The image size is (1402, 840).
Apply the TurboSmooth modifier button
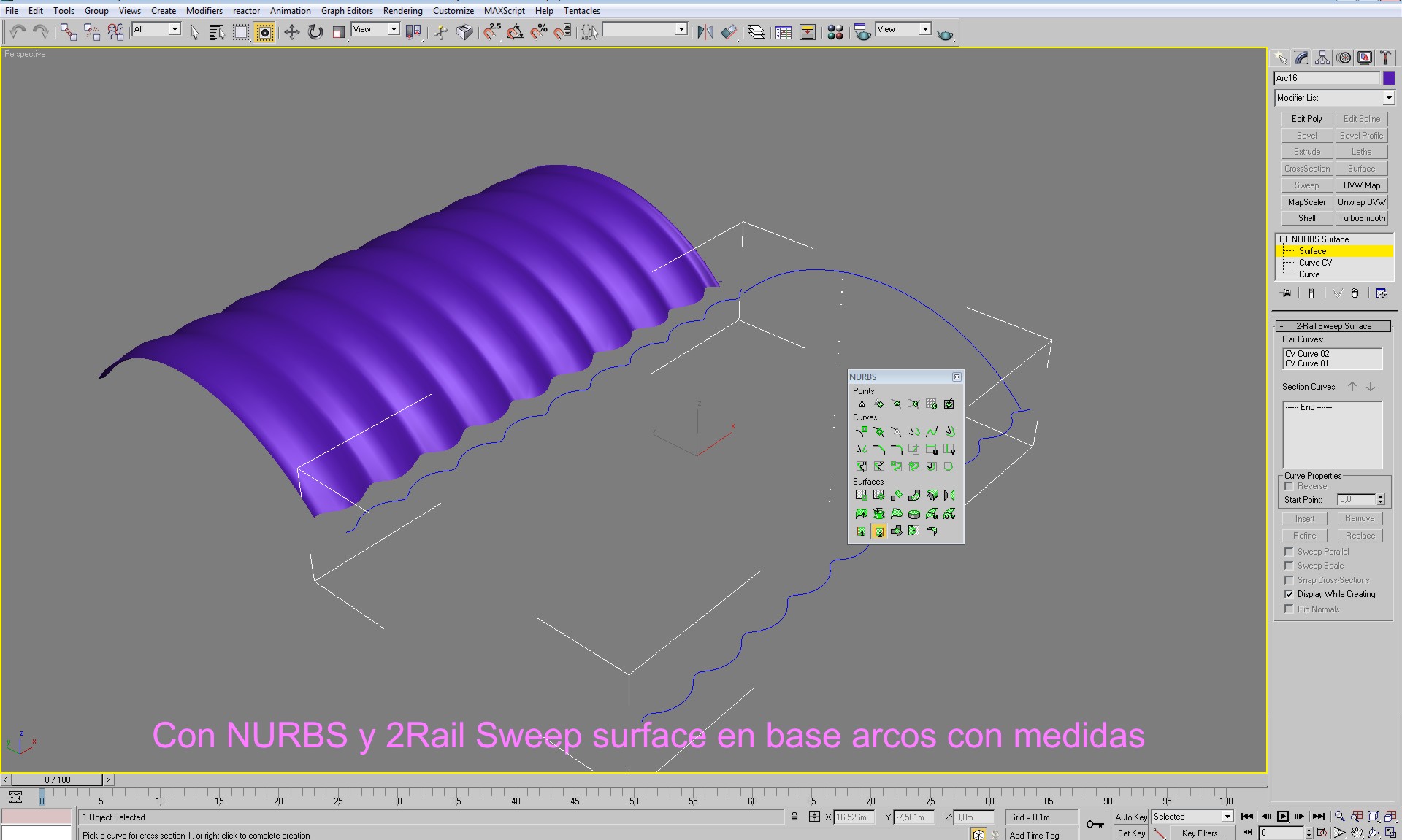[1361, 218]
